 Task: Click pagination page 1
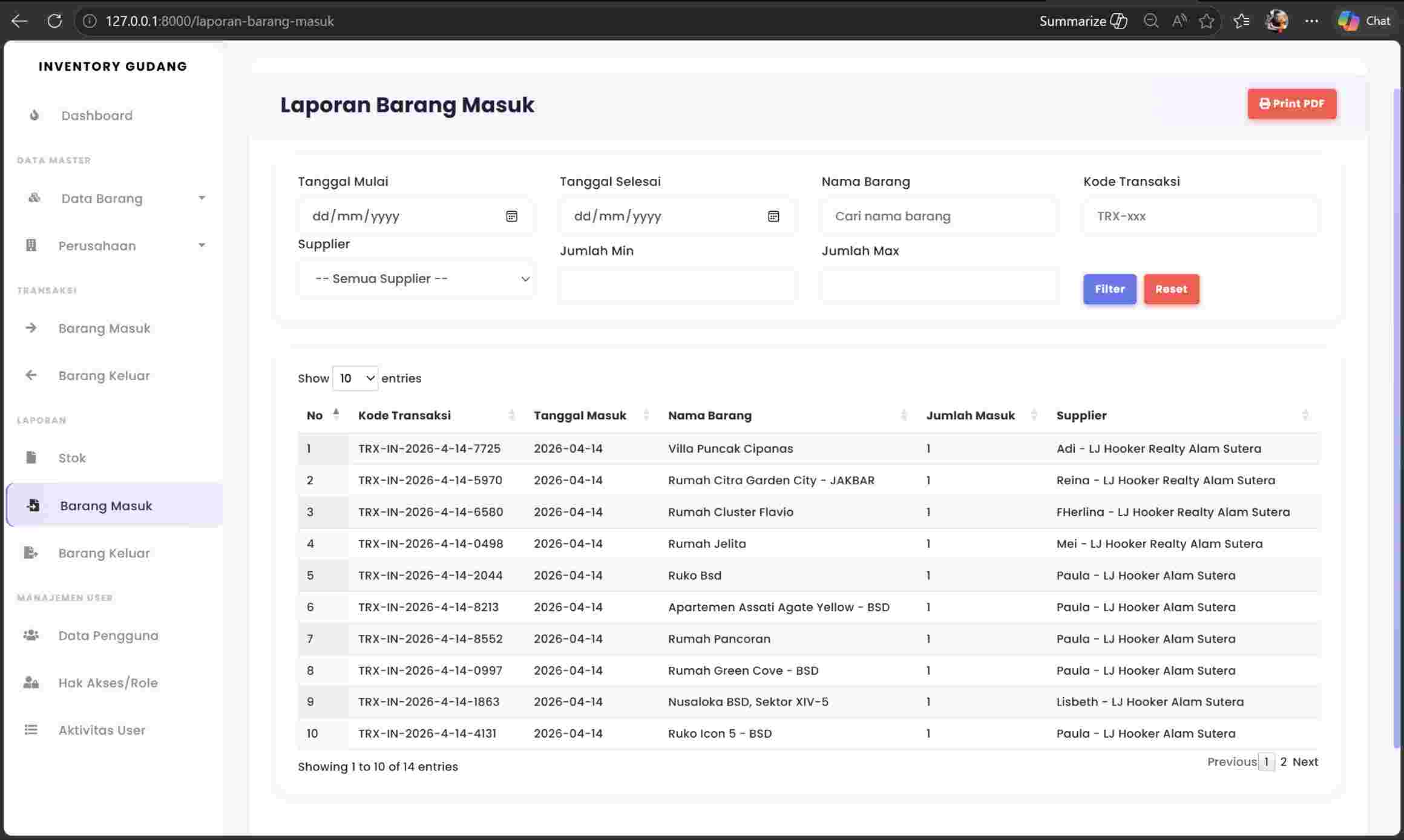[1266, 761]
